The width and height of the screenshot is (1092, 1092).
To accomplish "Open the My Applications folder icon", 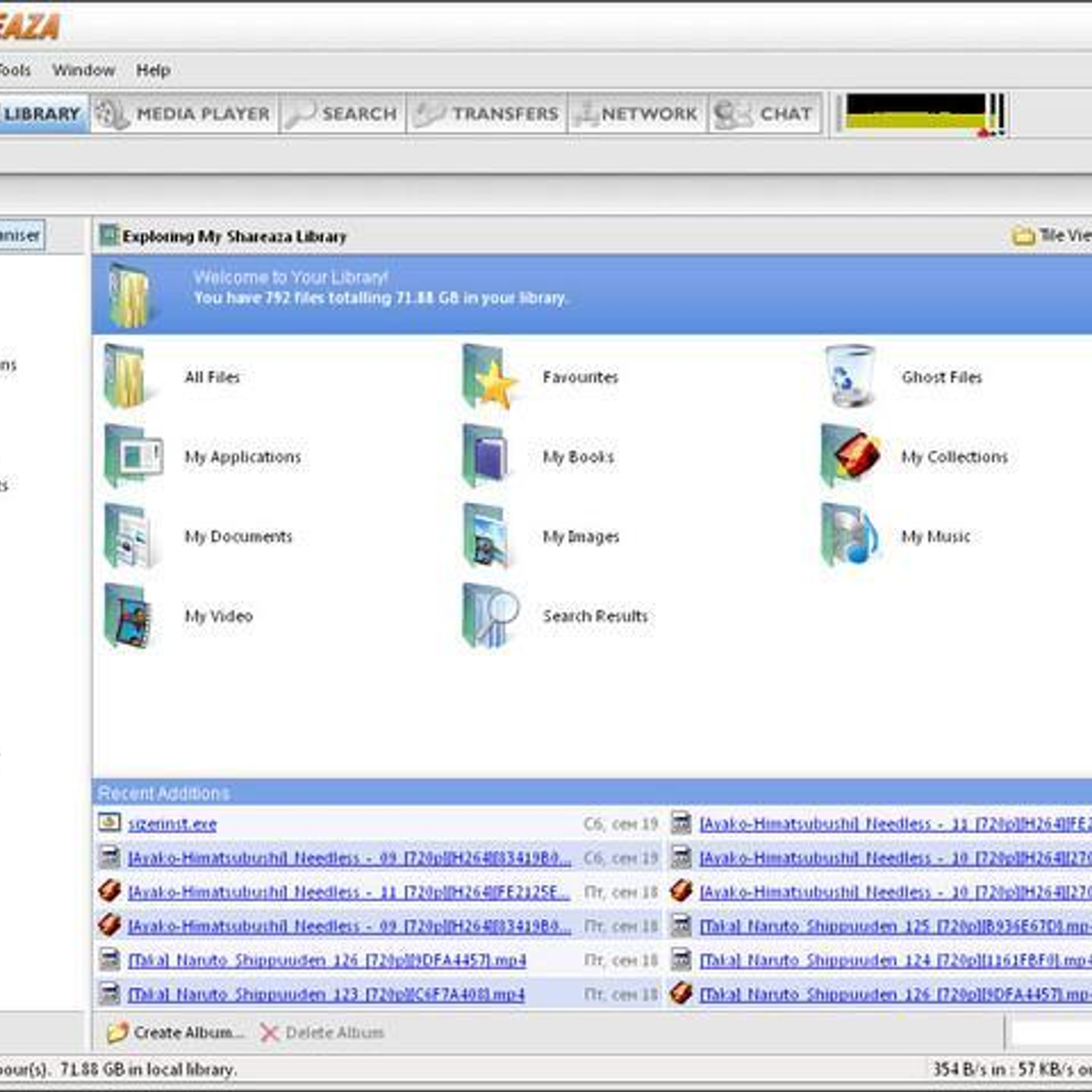I will (x=132, y=457).
